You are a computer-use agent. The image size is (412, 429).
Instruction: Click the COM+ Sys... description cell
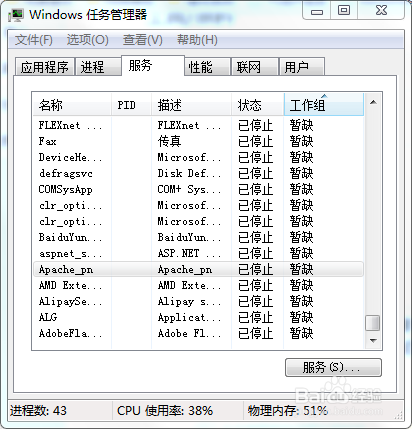click(x=189, y=189)
